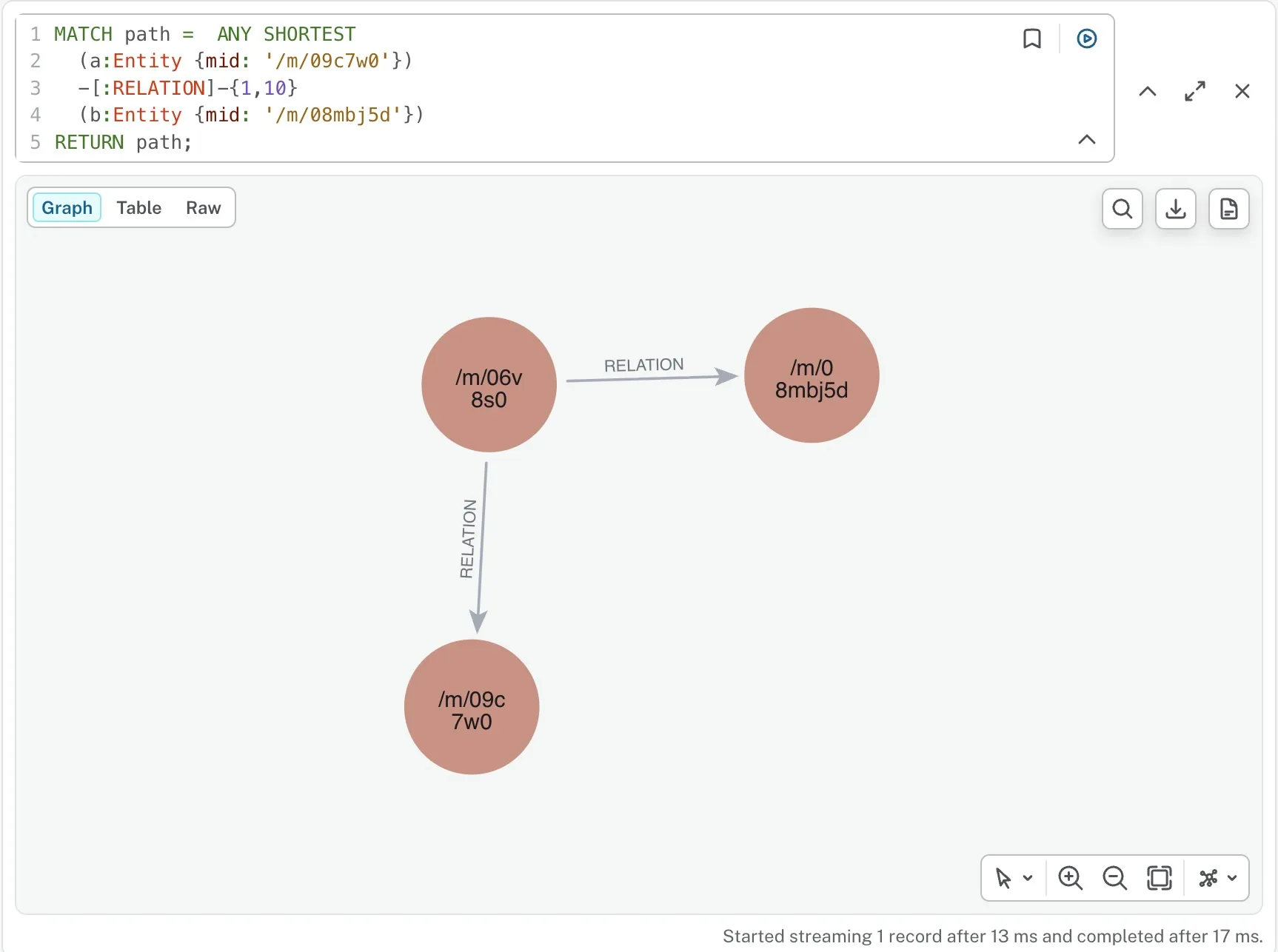
Task: Switch to the Raw view
Action: (203, 208)
